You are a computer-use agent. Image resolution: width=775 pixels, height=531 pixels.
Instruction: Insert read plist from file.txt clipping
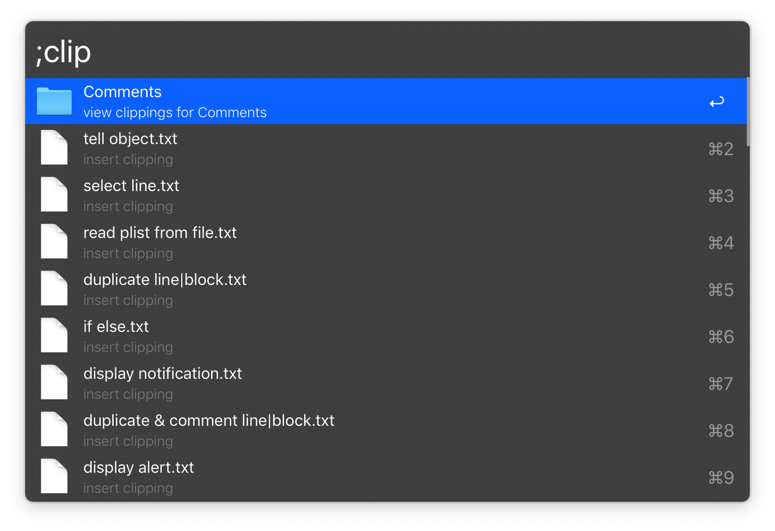(x=160, y=242)
